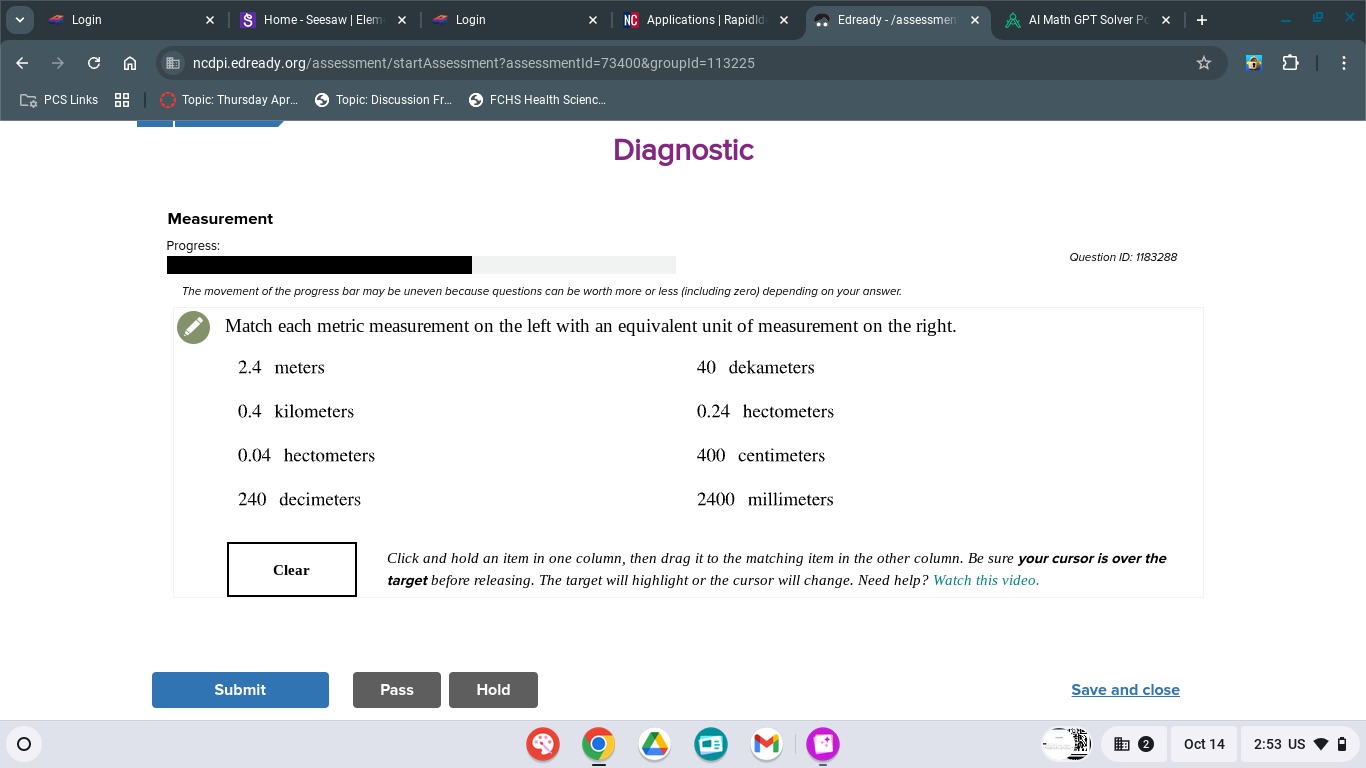Click the QR code tray icon
The width and height of the screenshot is (1366, 768).
pyautogui.click(x=1067, y=744)
